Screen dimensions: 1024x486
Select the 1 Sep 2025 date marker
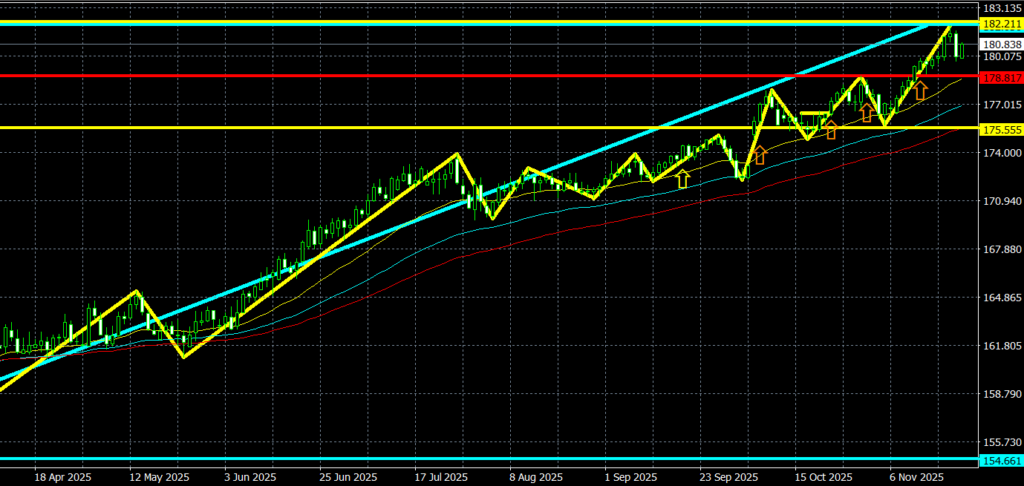pos(631,477)
